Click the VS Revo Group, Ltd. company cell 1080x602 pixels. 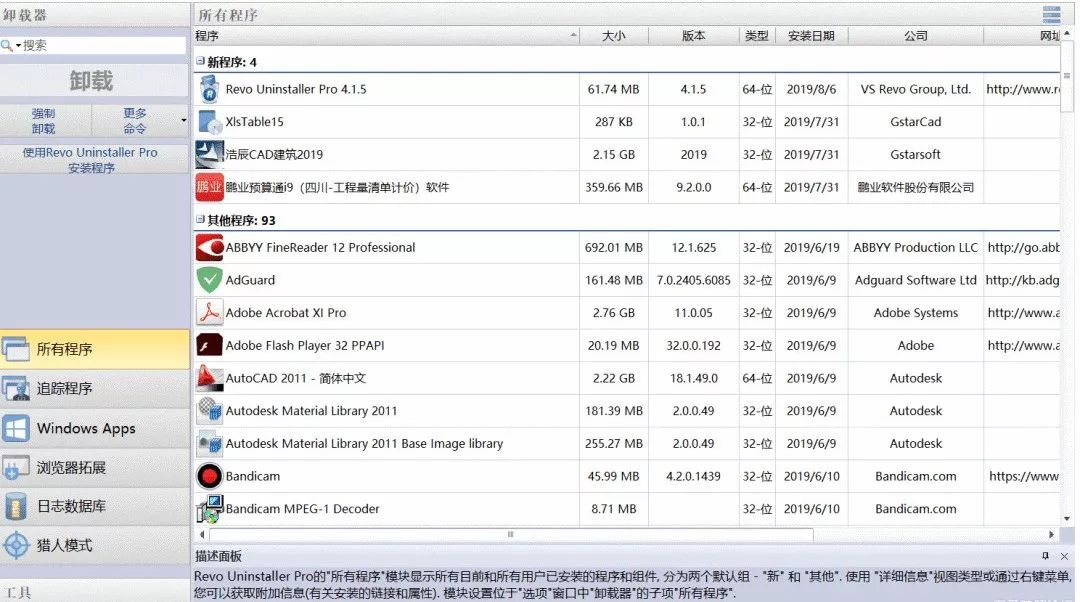(915, 90)
